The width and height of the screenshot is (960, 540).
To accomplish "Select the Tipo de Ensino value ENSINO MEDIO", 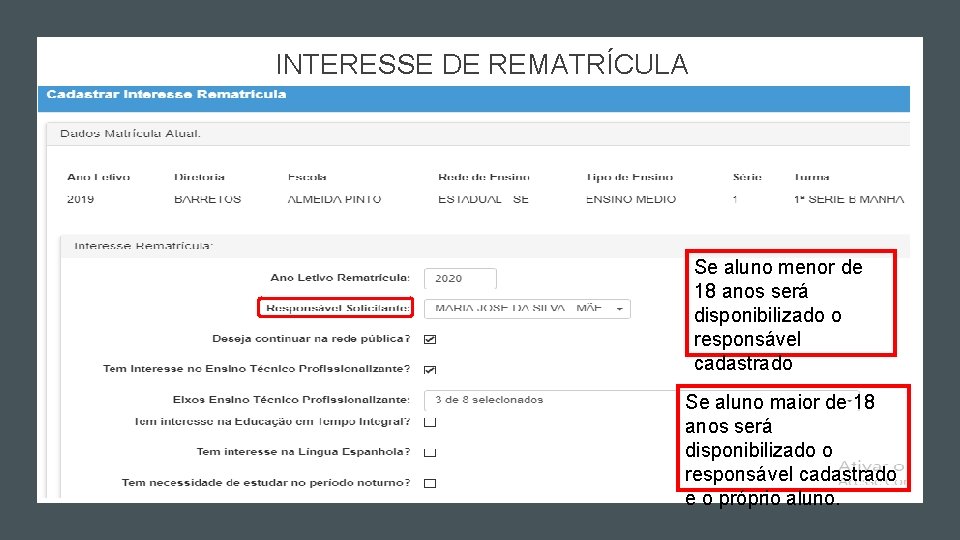I will click(x=631, y=199).
